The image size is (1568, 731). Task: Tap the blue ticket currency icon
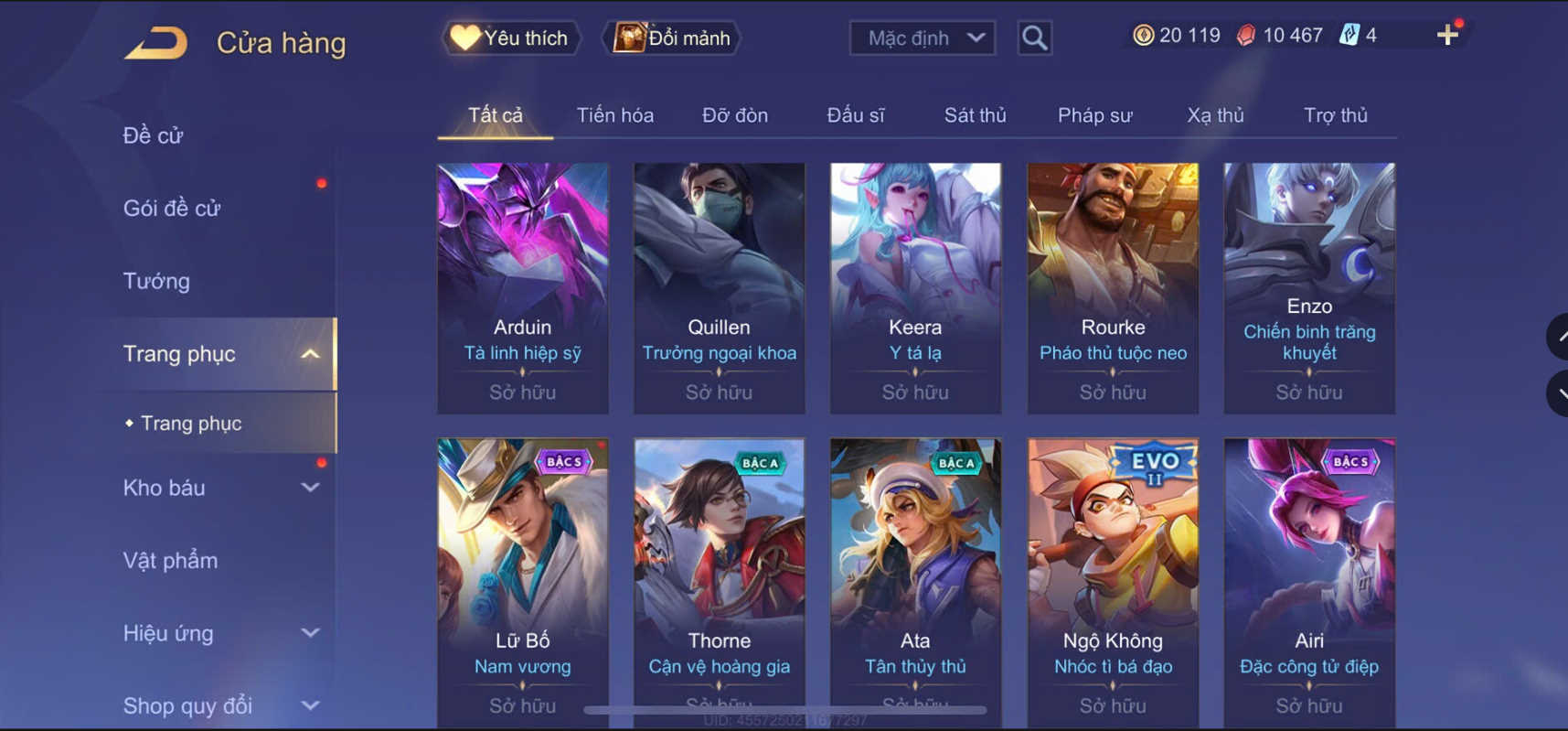click(1349, 35)
